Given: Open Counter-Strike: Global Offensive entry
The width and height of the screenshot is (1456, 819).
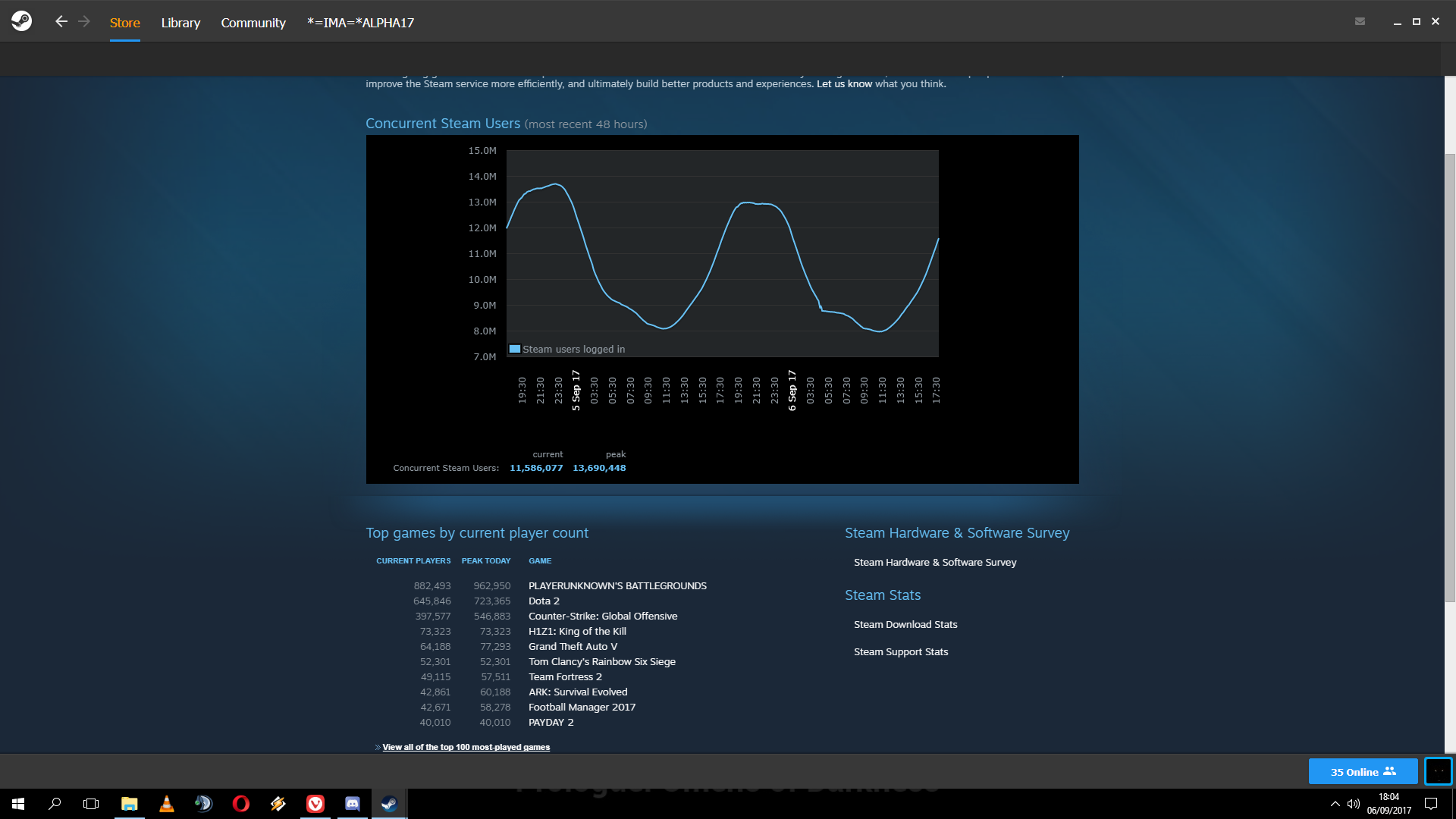Looking at the screenshot, I should coord(603,616).
